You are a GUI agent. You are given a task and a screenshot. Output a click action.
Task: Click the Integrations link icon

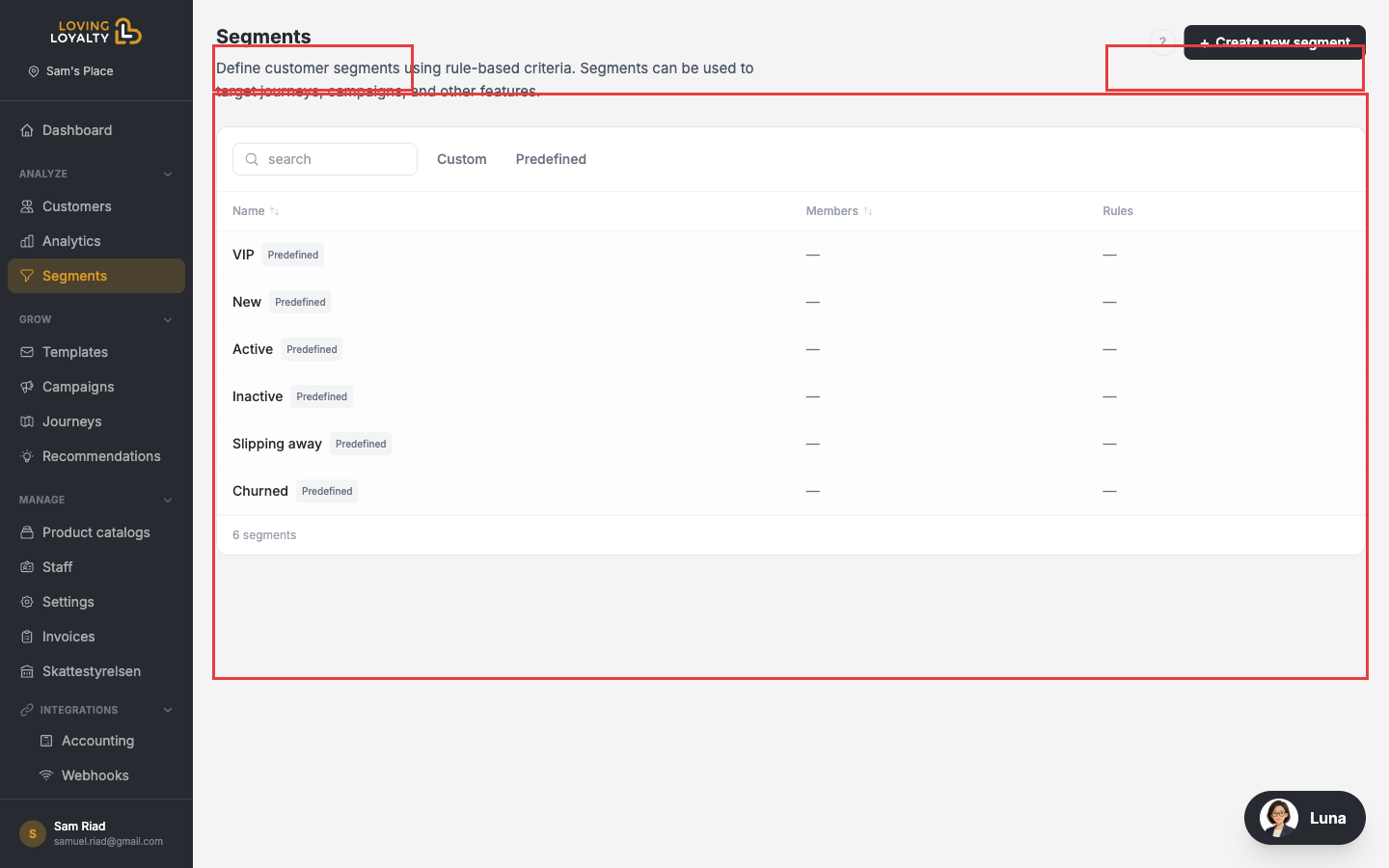point(27,710)
